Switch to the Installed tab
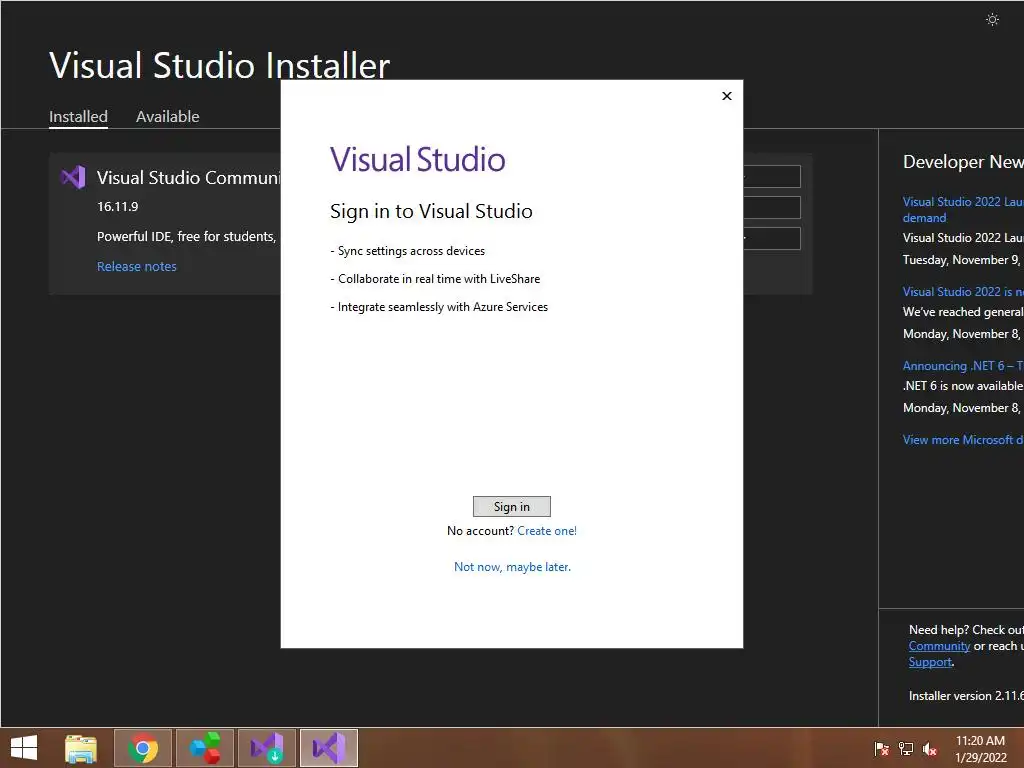 click(78, 117)
